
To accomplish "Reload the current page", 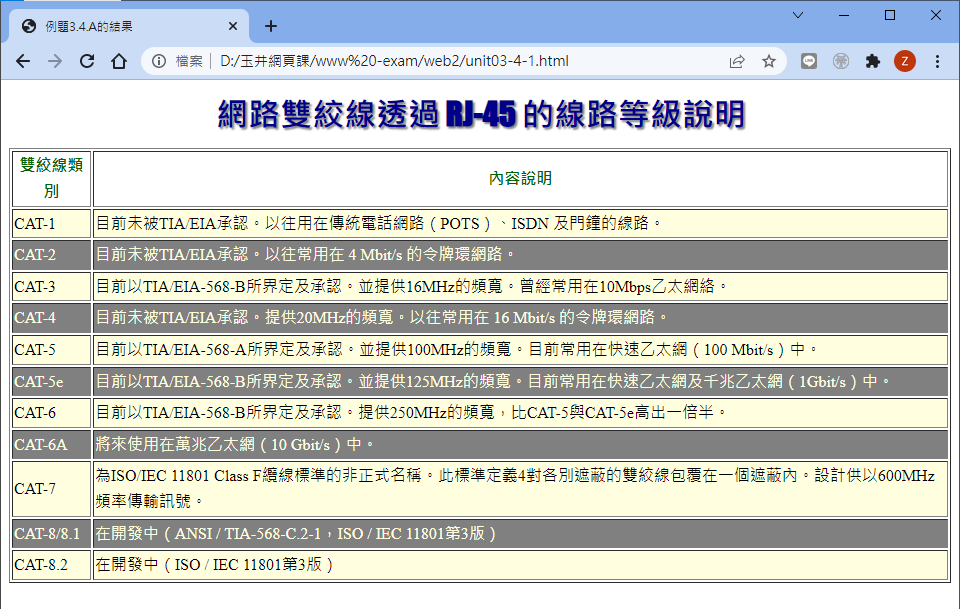I will click(87, 61).
